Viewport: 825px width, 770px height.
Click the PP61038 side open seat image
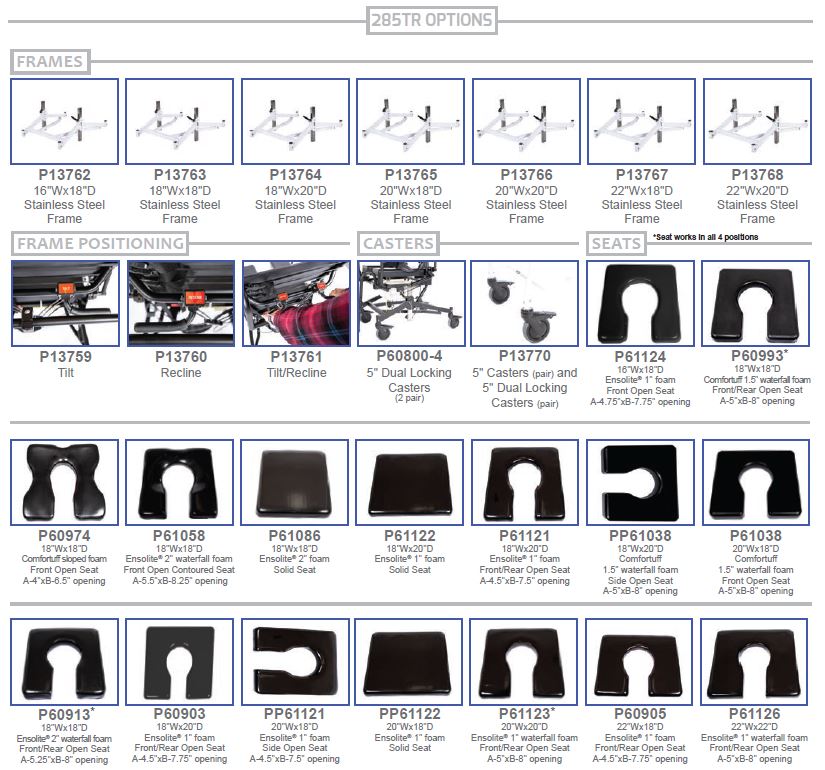point(641,482)
